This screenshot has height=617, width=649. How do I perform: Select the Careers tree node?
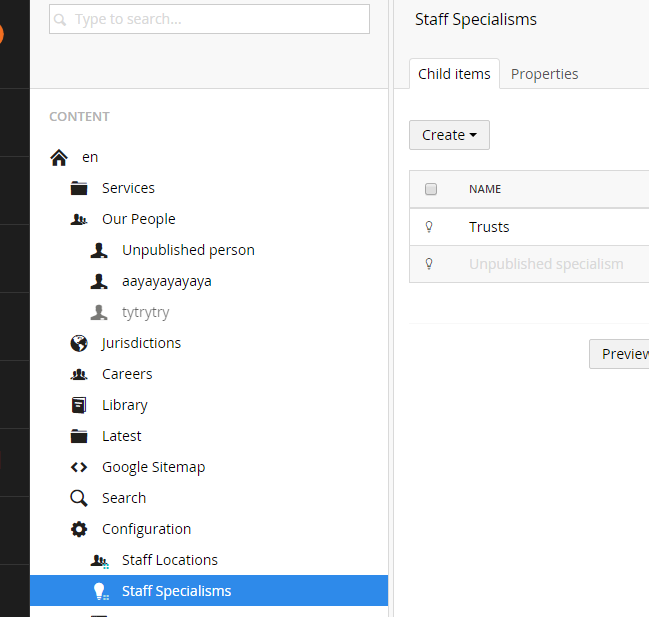[x=127, y=374]
